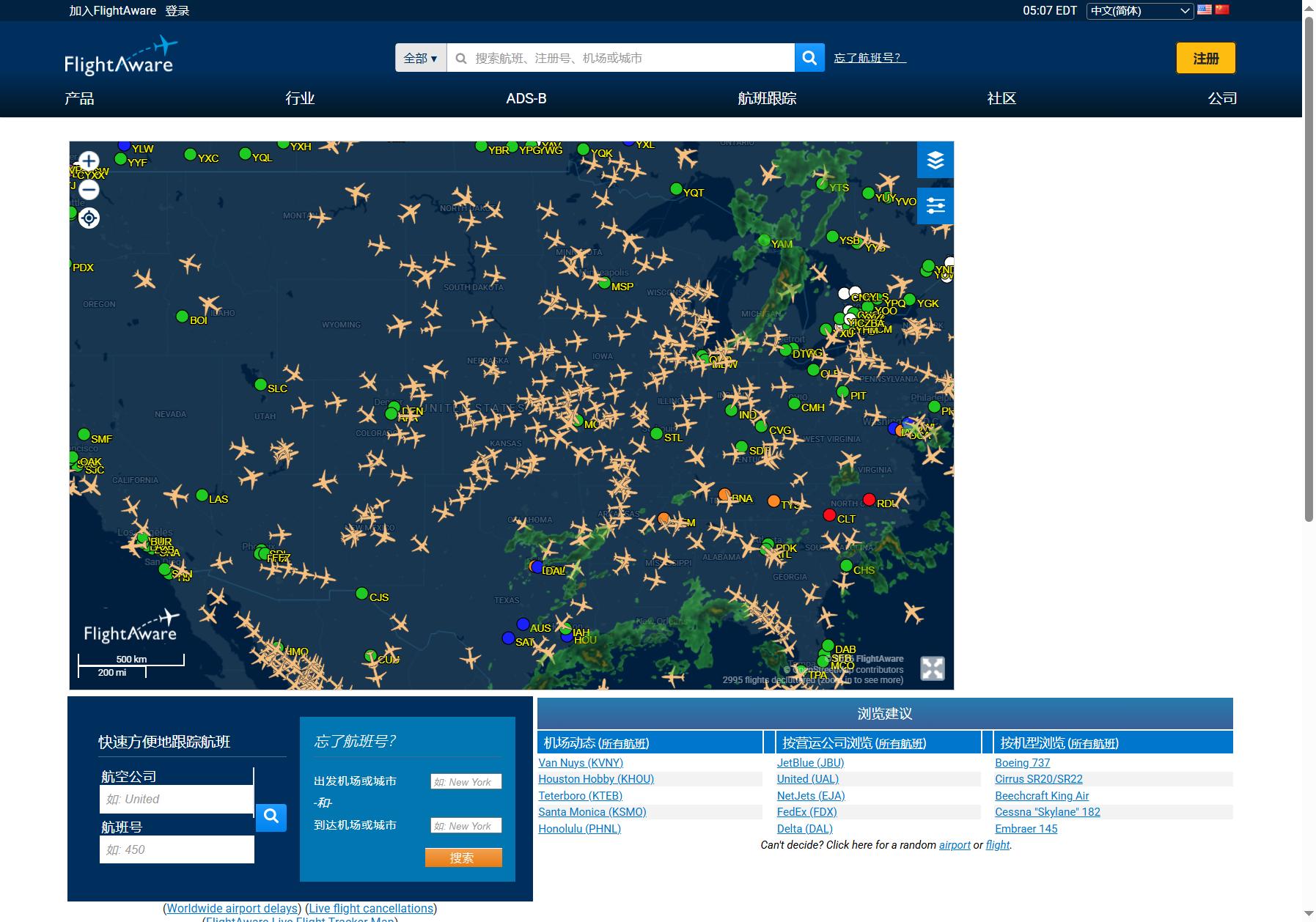Image resolution: width=1316 pixels, height=922 pixels.
Task: Click the BOI airport marker
Action: coord(183,317)
